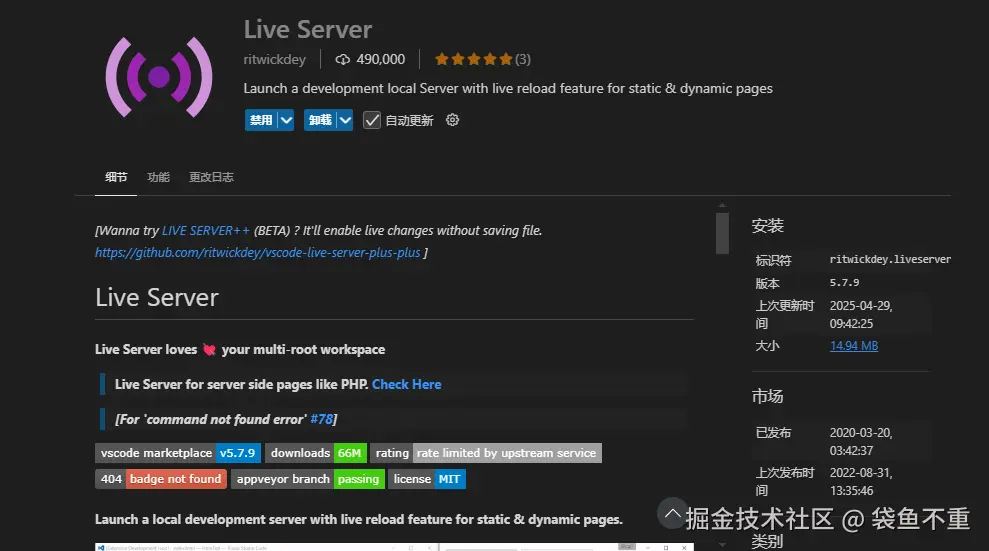This screenshot has width=989, height=551.
Task: Click the 14.94 MB size link
Action: [854, 345]
